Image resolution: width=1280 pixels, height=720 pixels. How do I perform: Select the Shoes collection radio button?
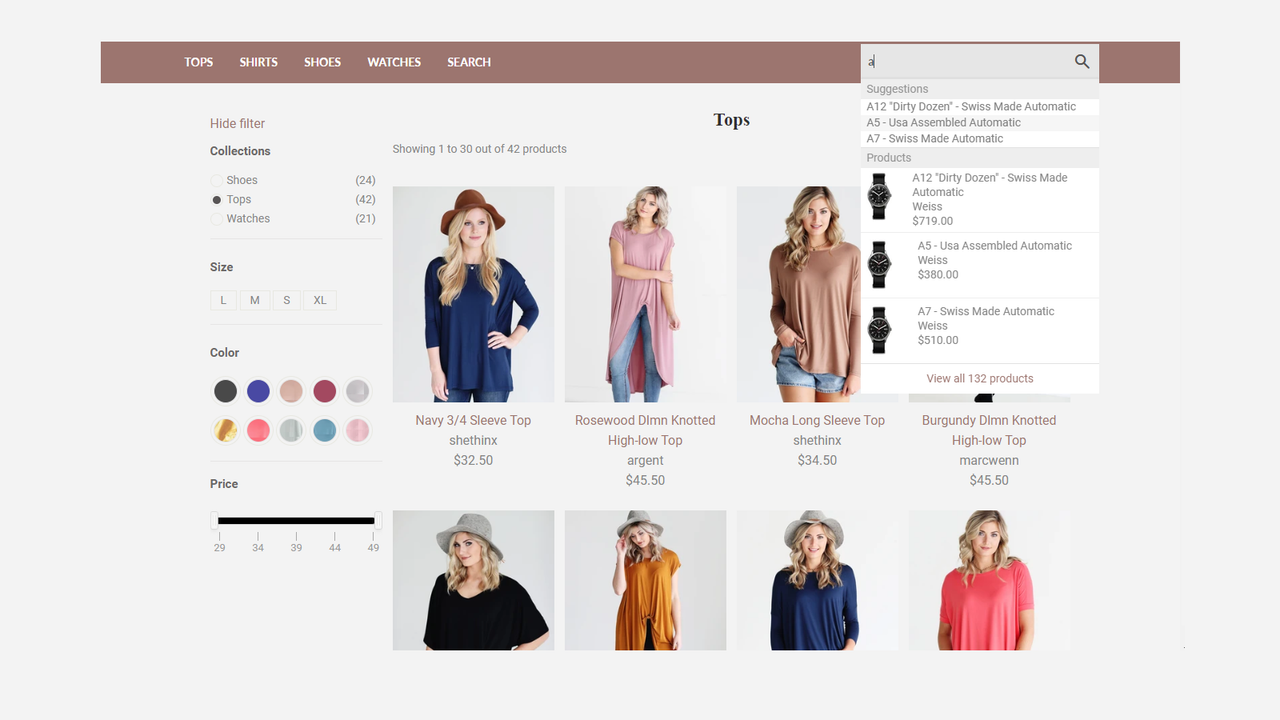click(x=217, y=181)
